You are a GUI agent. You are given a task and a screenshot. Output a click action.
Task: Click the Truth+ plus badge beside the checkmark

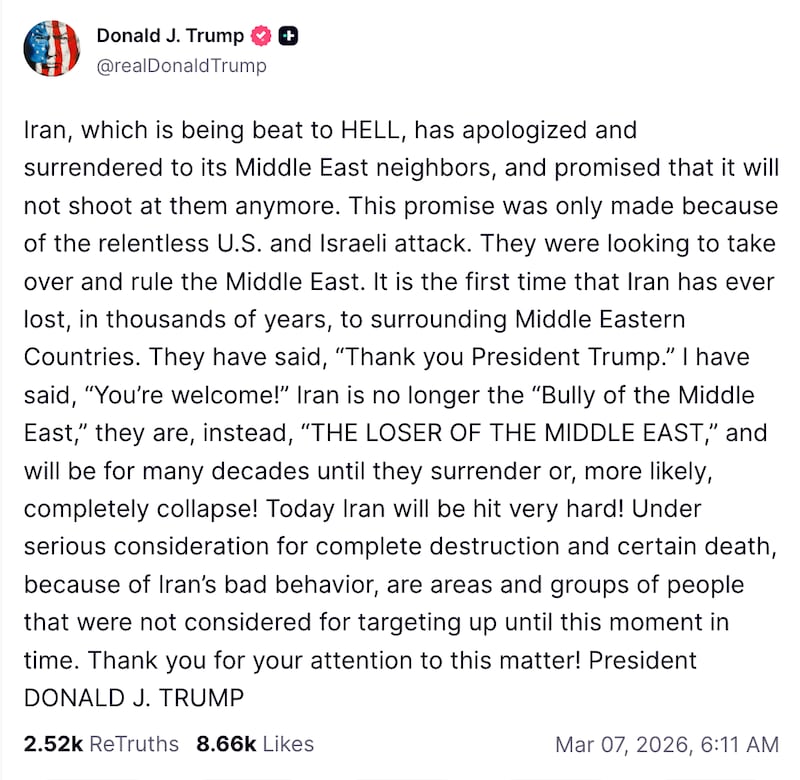[287, 33]
